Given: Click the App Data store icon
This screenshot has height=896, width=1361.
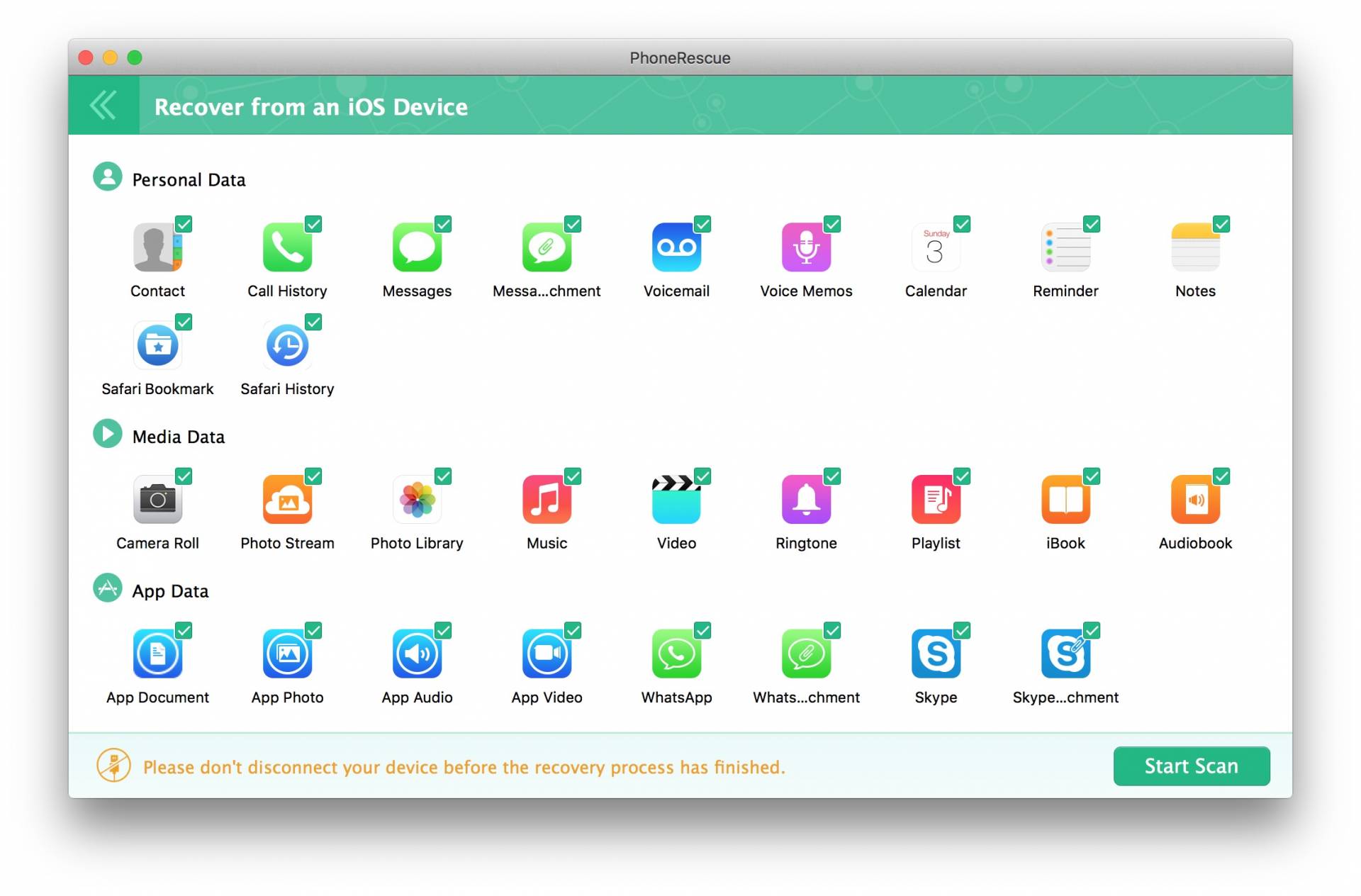Looking at the screenshot, I should 108,588.
